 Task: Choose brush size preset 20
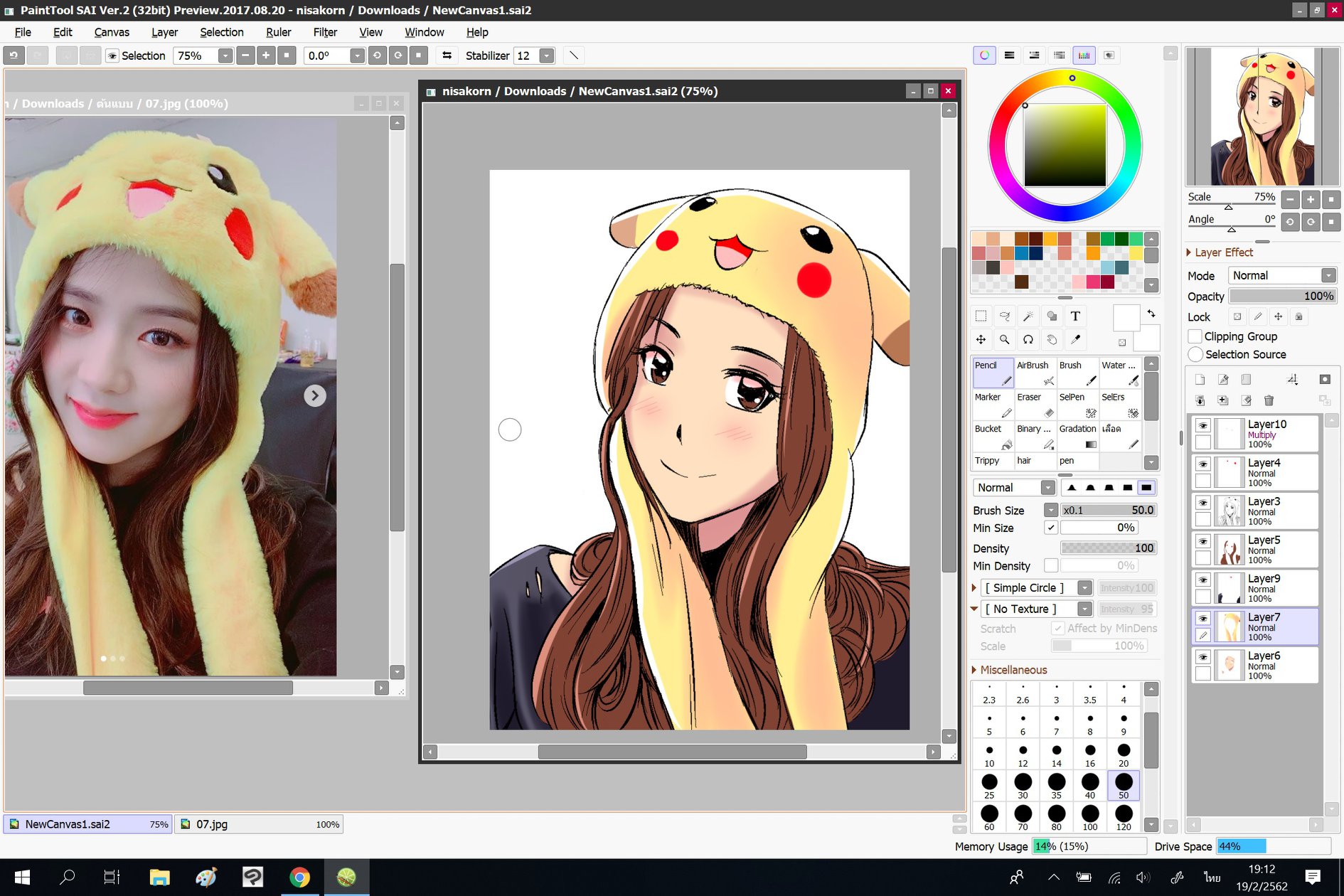tap(1124, 754)
